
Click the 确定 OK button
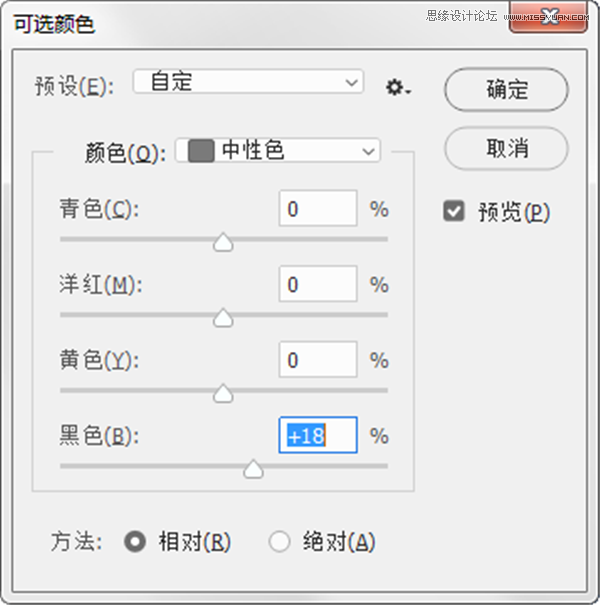click(506, 90)
